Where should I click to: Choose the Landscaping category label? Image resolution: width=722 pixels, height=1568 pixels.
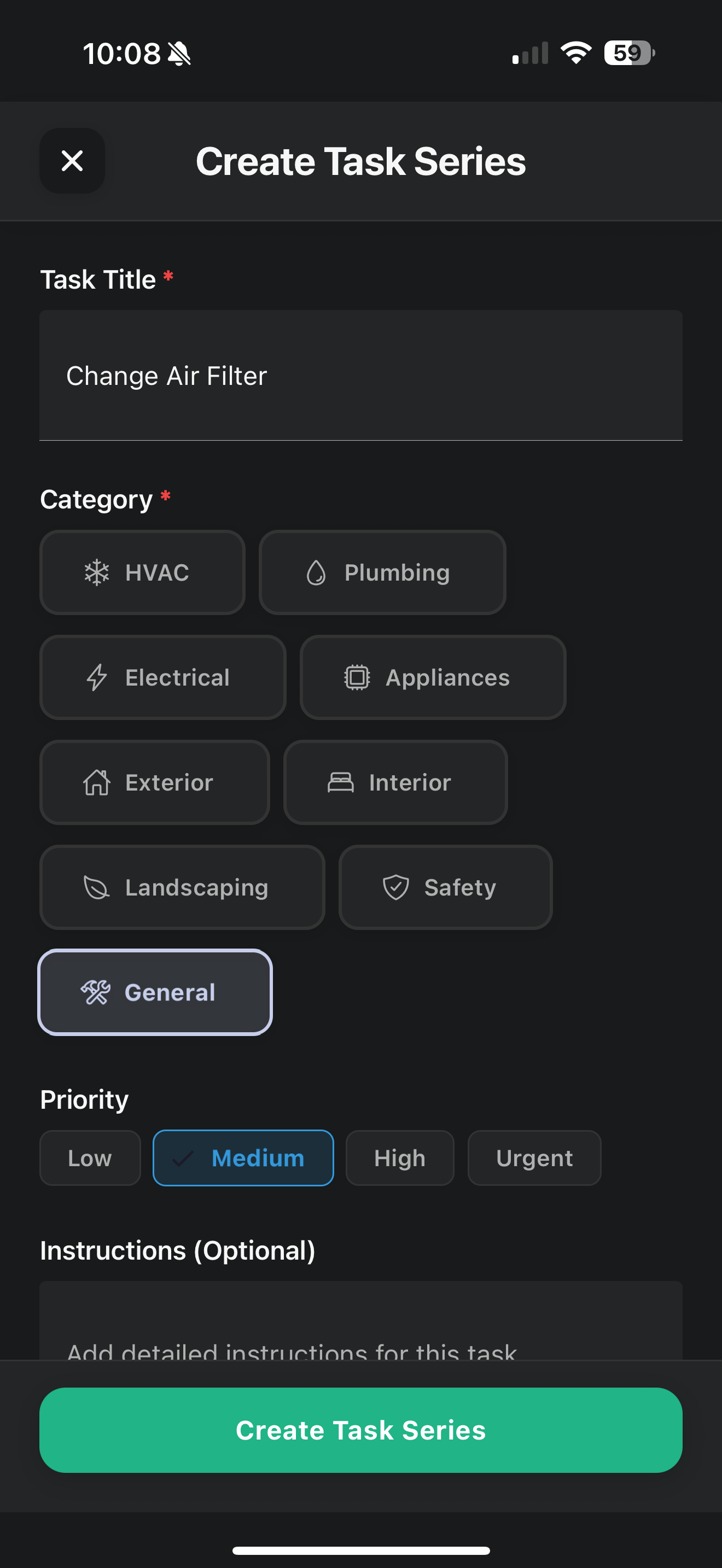click(196, 887)
